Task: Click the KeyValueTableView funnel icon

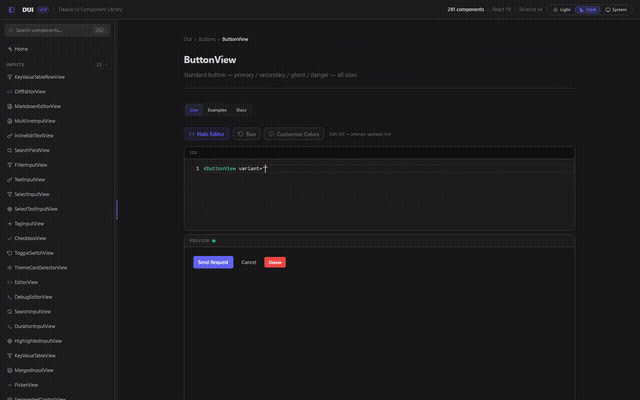Action: tap(9, 356)
